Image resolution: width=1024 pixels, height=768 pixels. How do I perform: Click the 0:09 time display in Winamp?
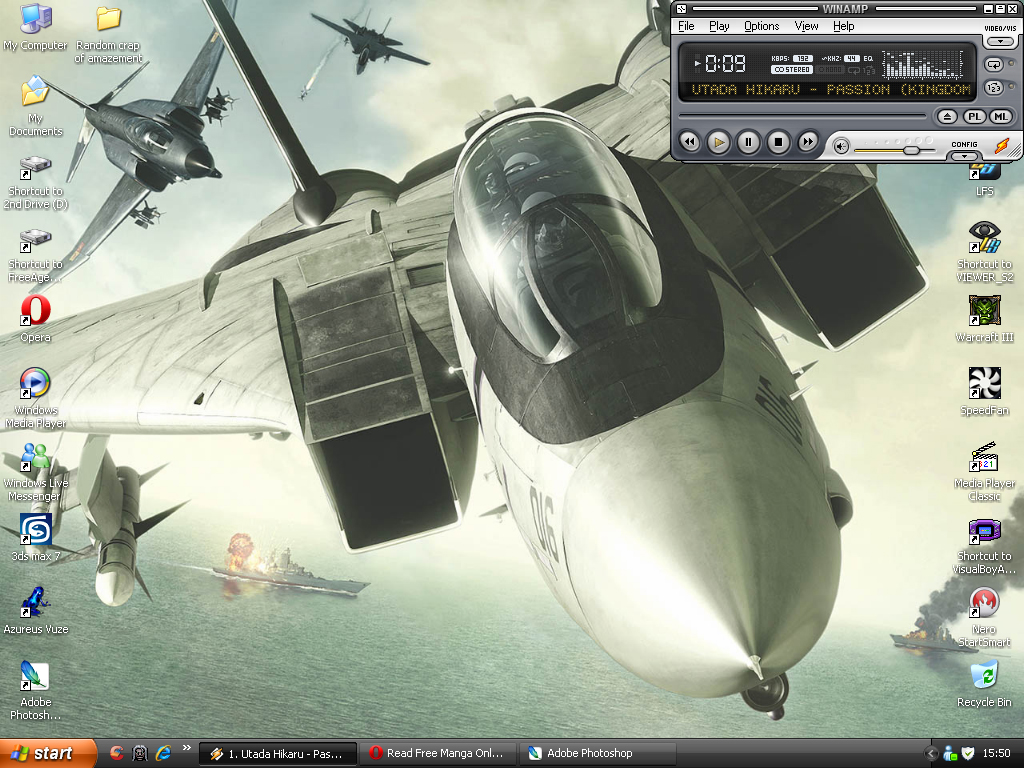pyautogui.click(x=725, y=63)
